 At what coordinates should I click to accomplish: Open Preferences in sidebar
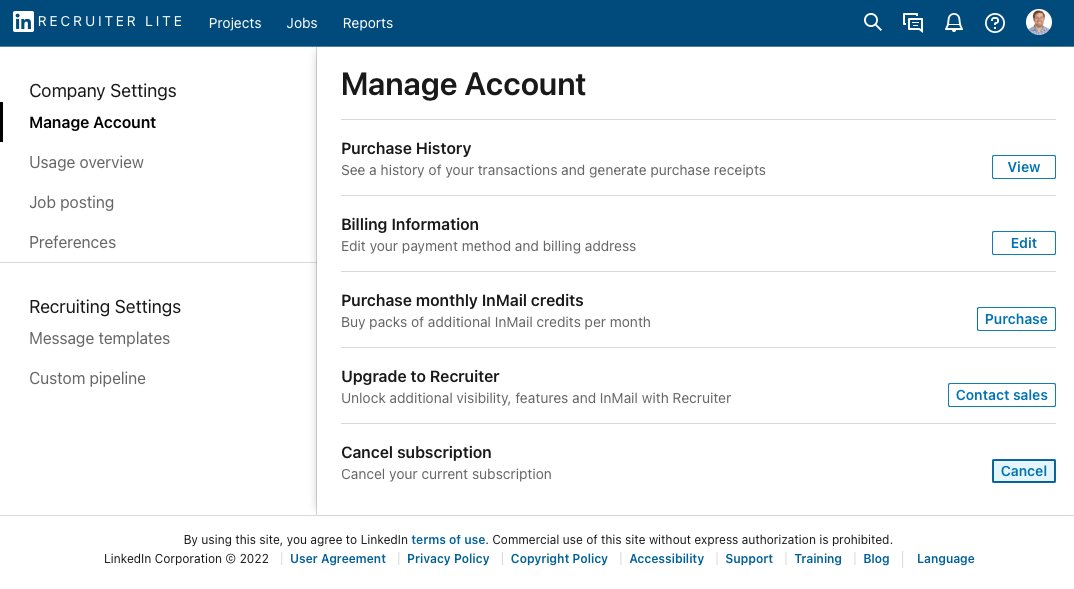click(72, 242)
